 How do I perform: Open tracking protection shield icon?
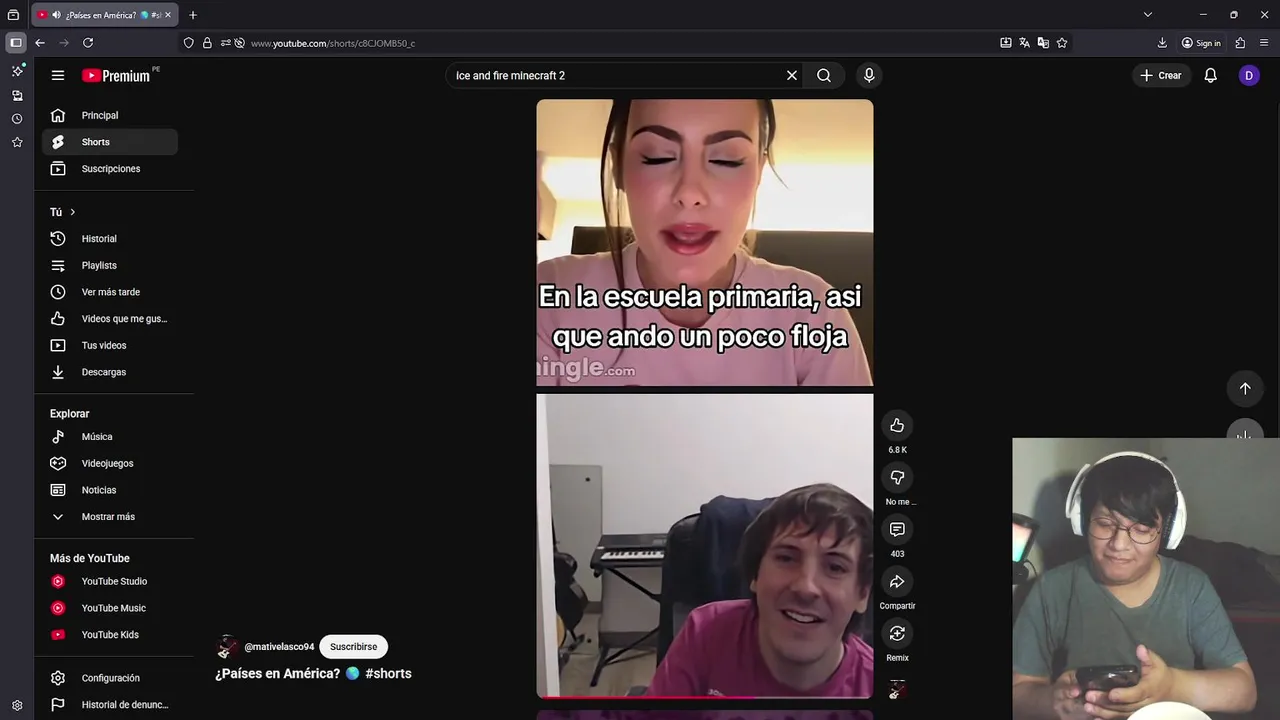[x=189, y=43]
